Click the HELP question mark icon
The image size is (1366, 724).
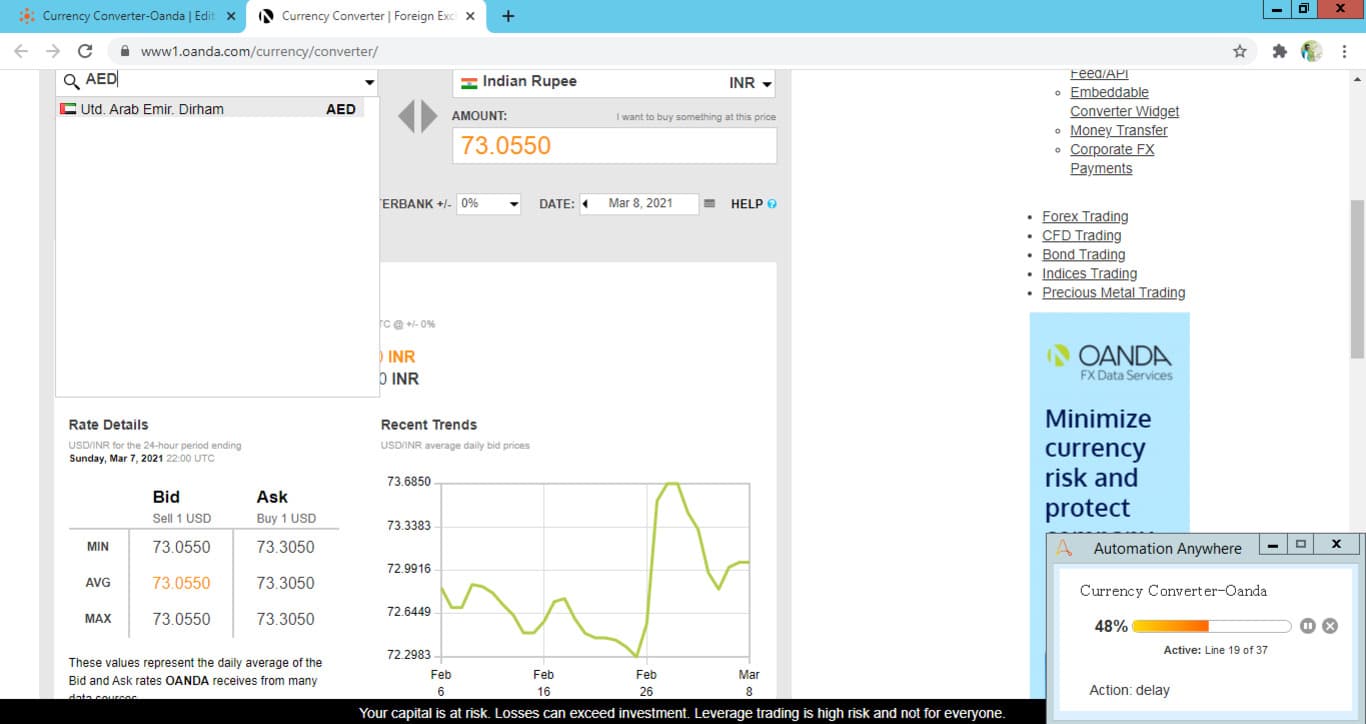point(771,204)
